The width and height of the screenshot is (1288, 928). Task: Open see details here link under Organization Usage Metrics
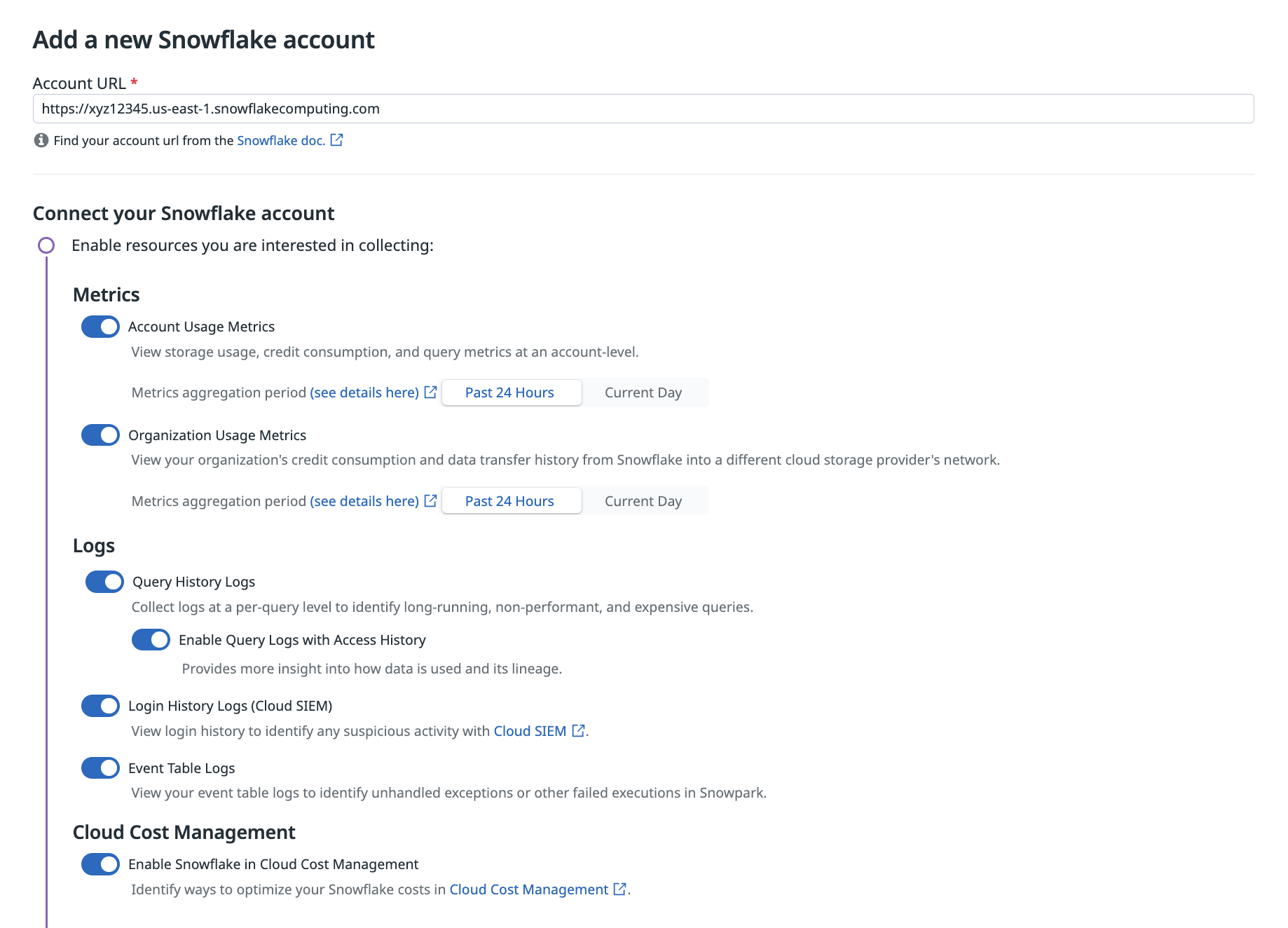pyautogui.click(x=364, y=501)
